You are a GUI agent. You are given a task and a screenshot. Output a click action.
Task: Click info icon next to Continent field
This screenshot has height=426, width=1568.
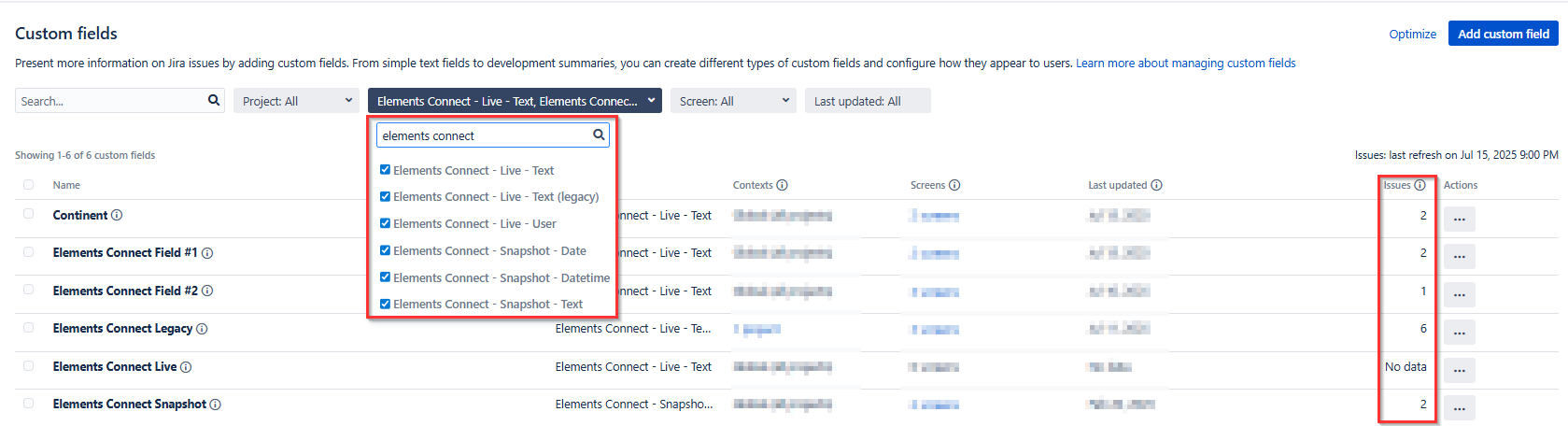click(x=117, y=216)
